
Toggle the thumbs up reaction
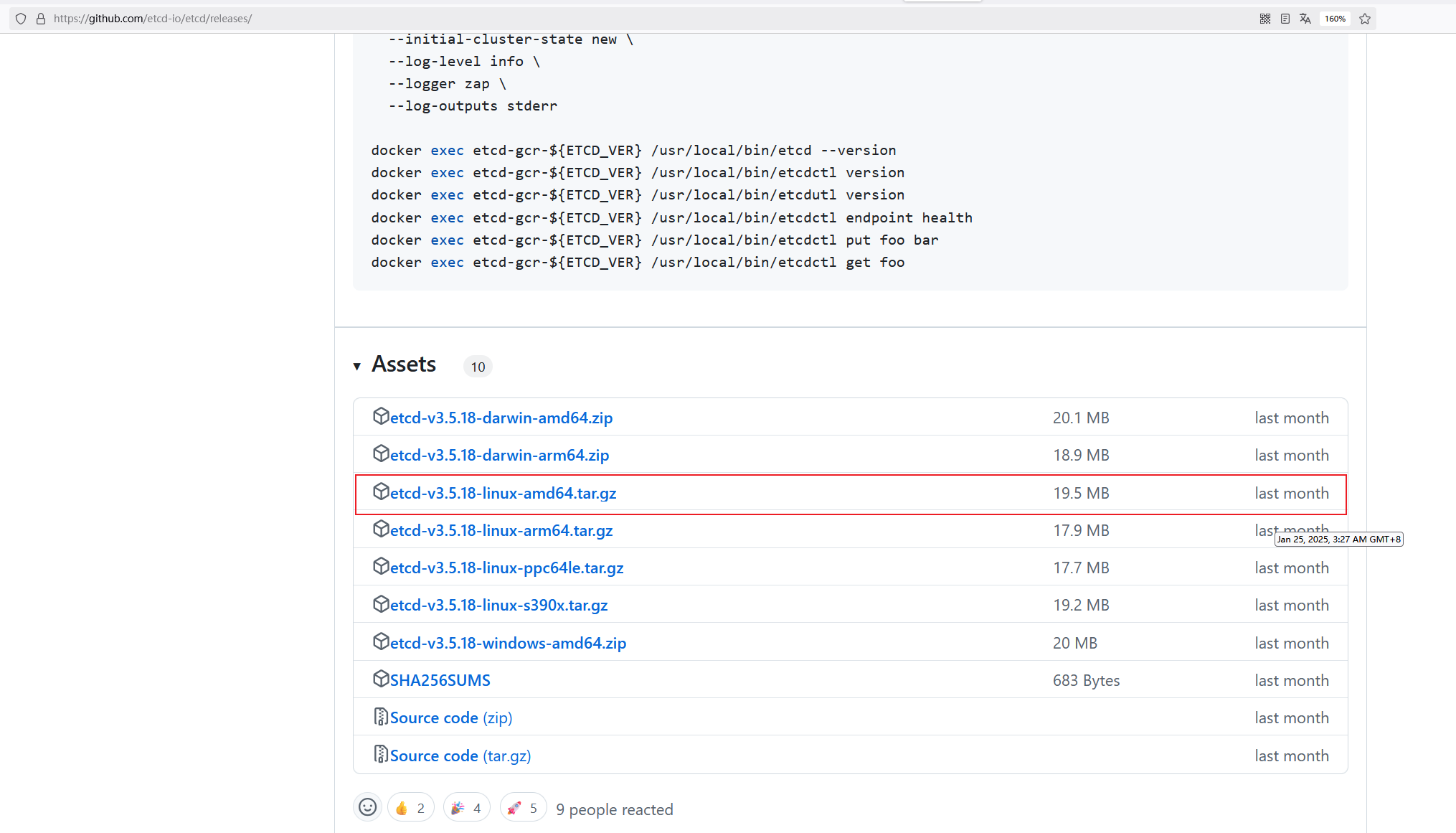[x=411, y=807]
